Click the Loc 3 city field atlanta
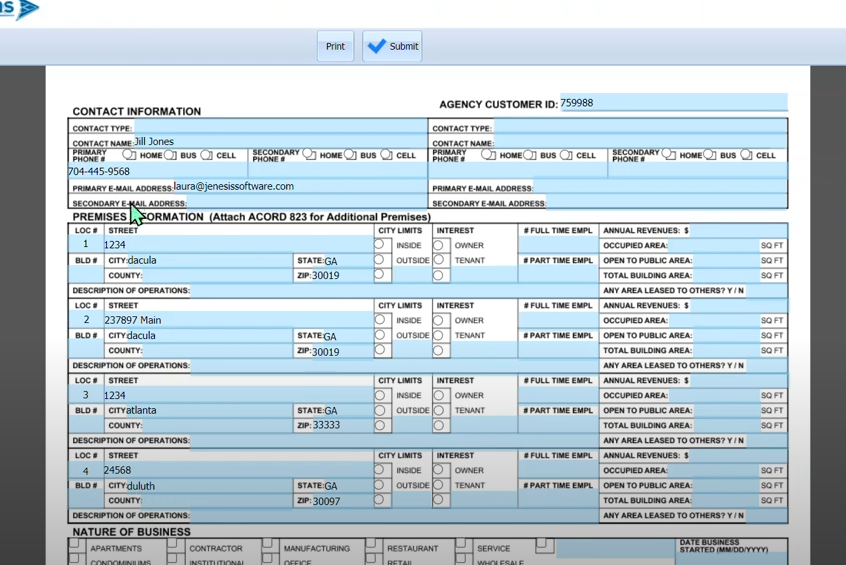846x565 pixels. point(209,410)
